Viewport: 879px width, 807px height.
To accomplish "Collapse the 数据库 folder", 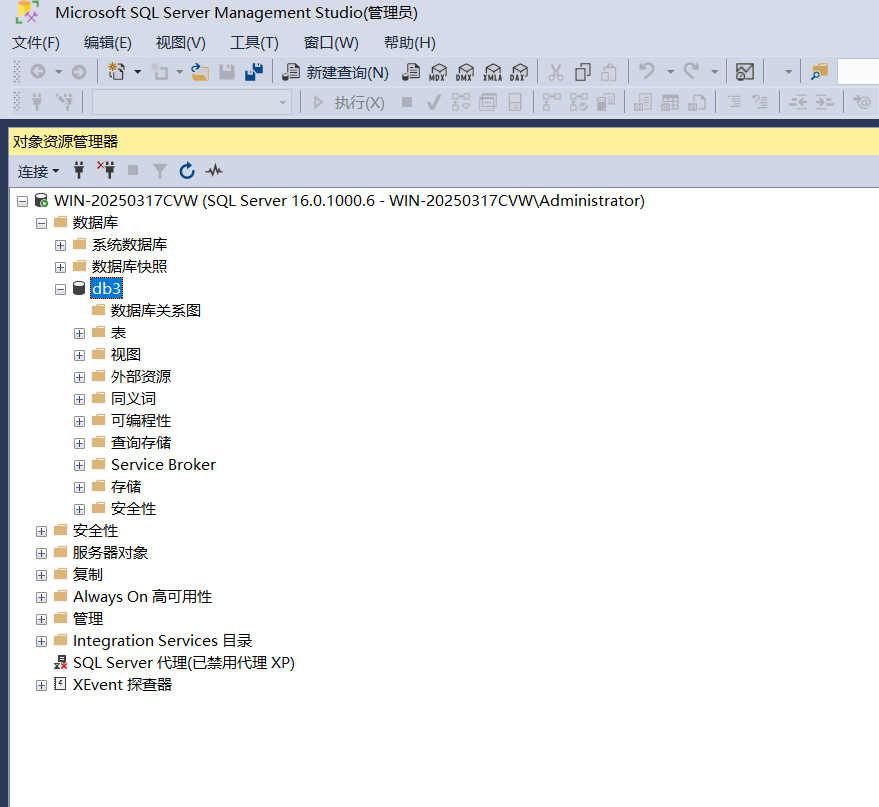I will (41, 224).
